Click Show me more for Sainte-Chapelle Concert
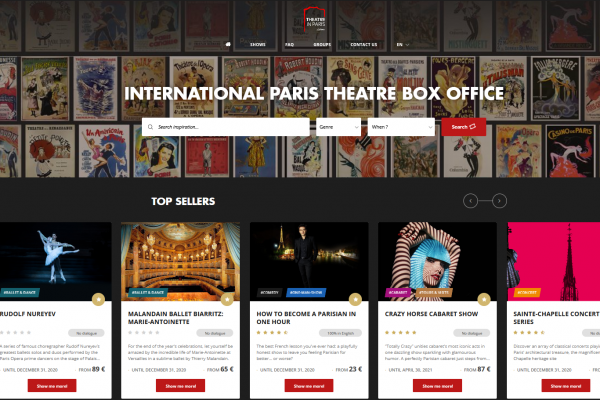Screen dimensions: 600x400 point(566,385)
